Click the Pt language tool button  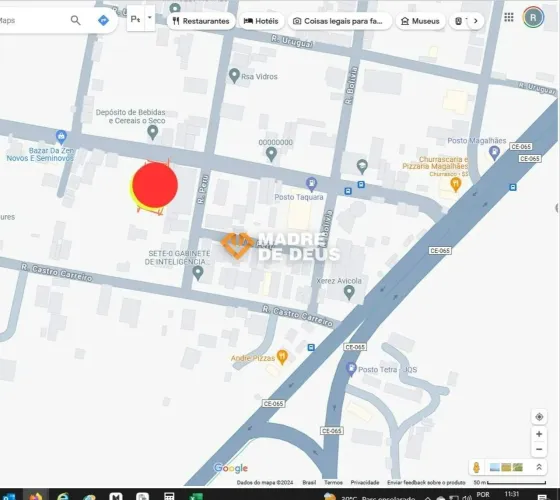[x=135, y=19]
